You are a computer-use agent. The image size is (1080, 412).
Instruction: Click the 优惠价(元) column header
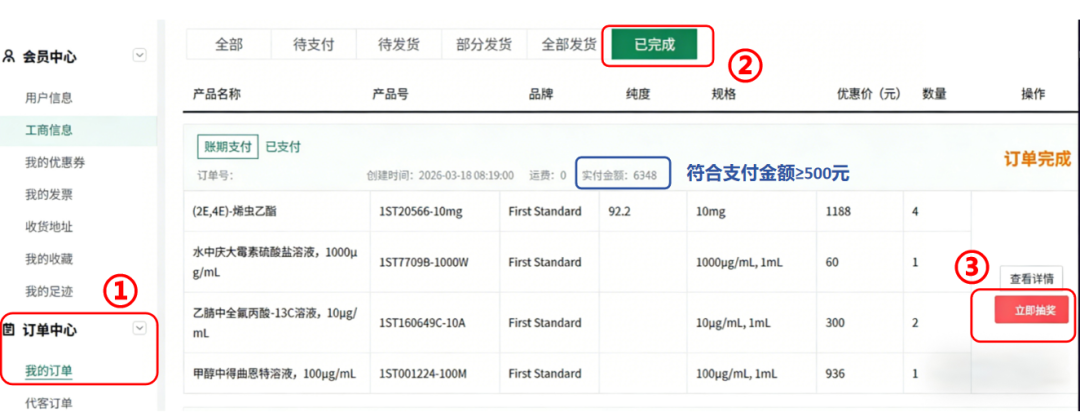tap(869, 94)
